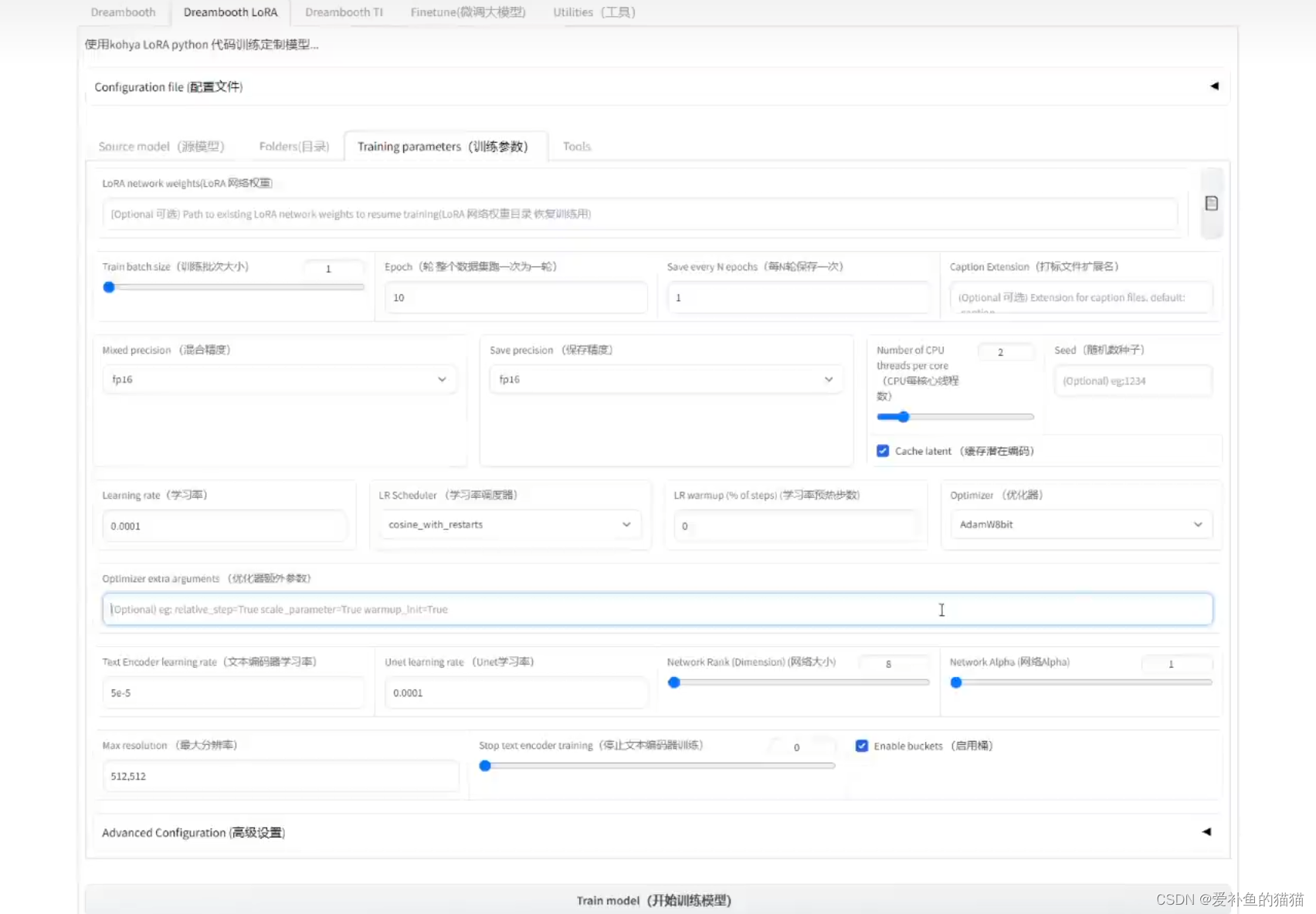Click the CPU threads per core slider
The image size is (1316, 914).
tap(955, 417)
